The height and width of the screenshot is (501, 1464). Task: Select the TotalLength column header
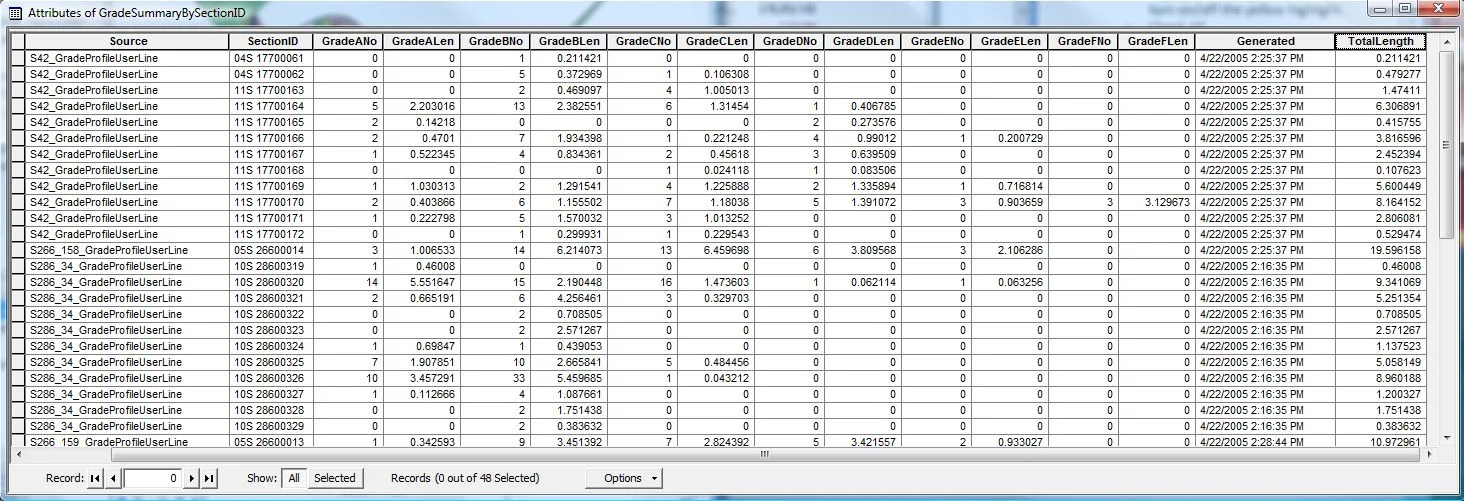[x=1380, y=41]
